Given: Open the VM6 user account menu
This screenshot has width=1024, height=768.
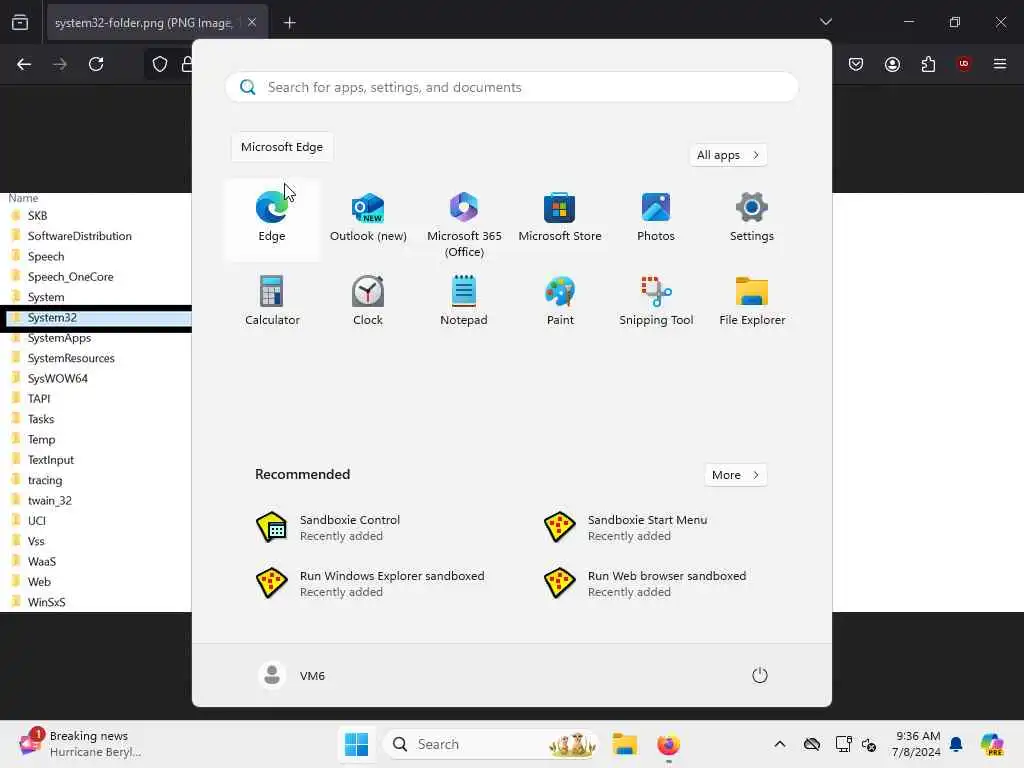Looking at the screenshot, I should click(292, 675).
